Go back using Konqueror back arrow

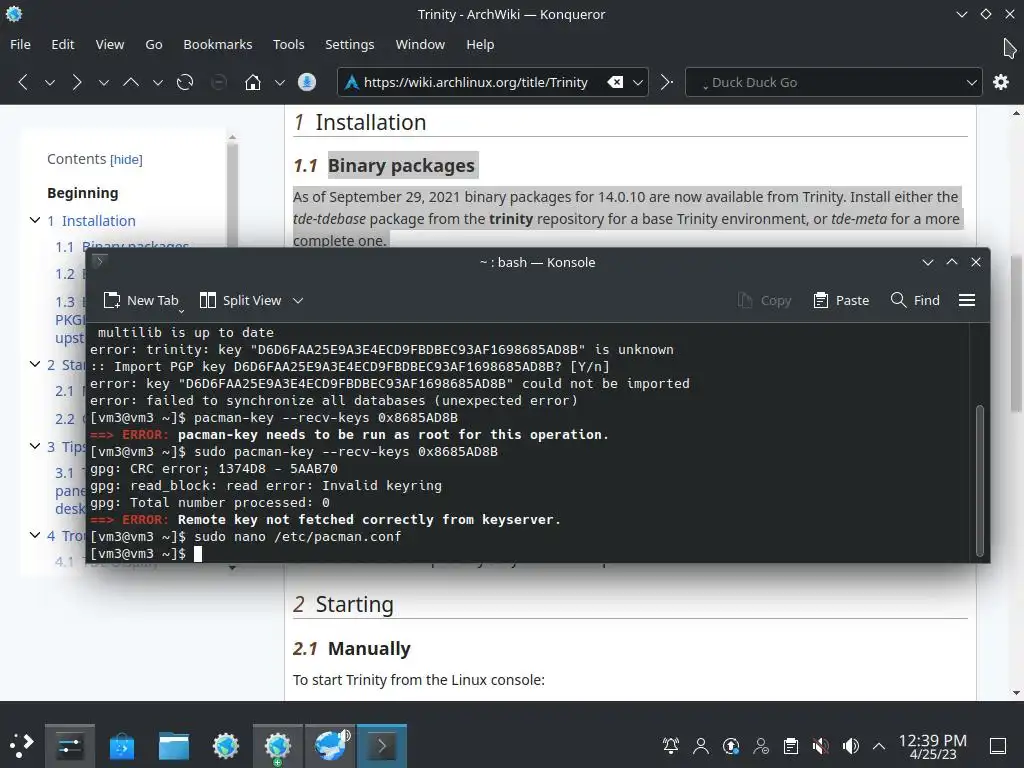(24, 82)
